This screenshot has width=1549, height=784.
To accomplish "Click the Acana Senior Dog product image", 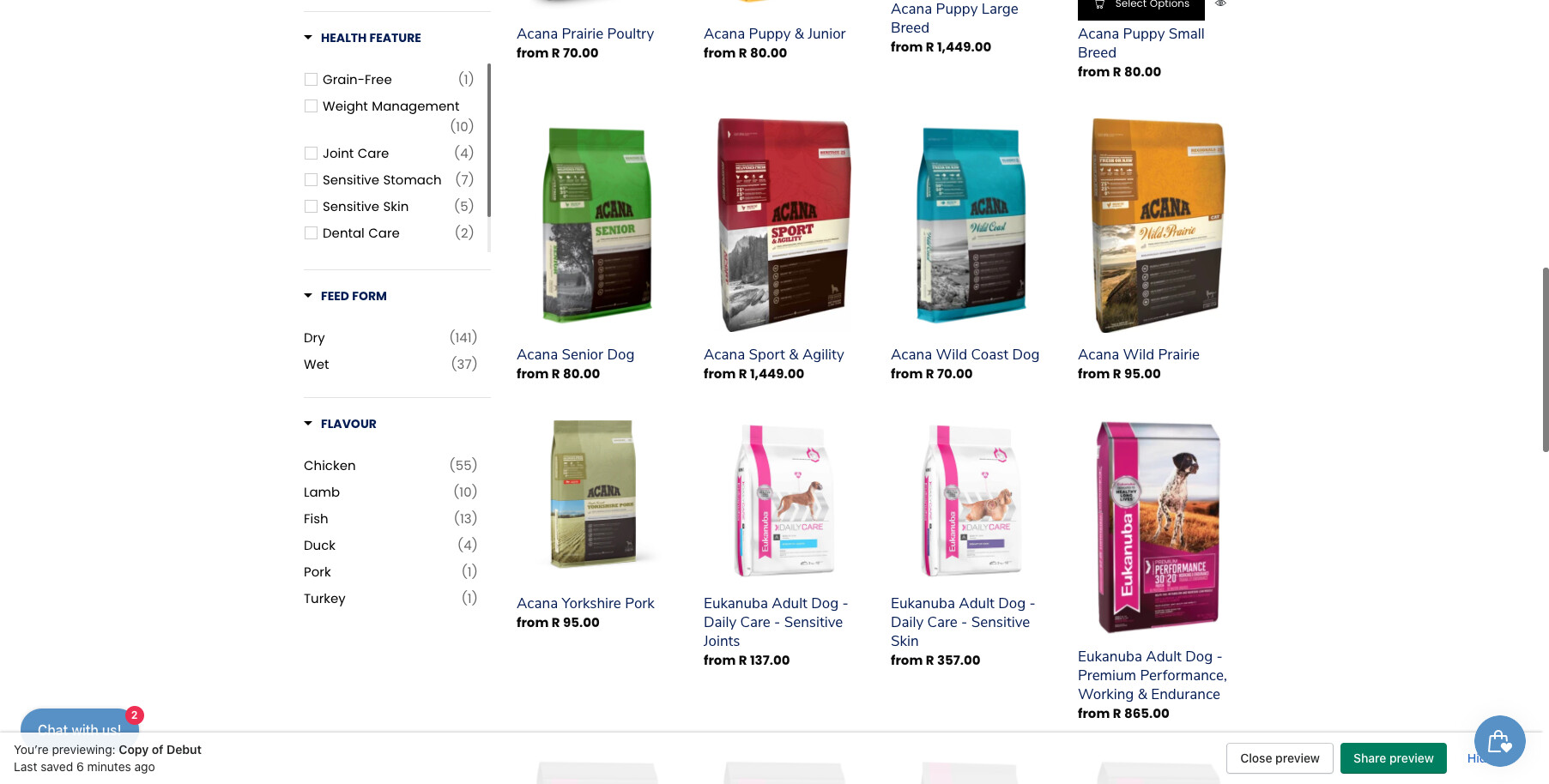I will [596, 225].
